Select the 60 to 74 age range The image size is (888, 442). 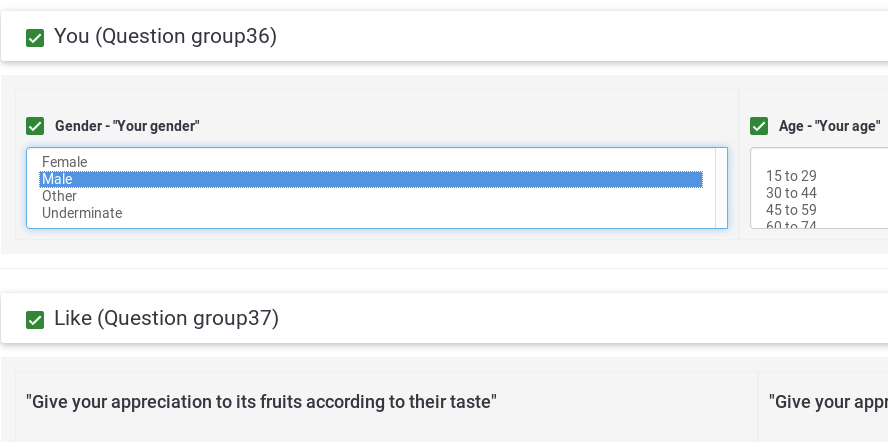(791, 225)
